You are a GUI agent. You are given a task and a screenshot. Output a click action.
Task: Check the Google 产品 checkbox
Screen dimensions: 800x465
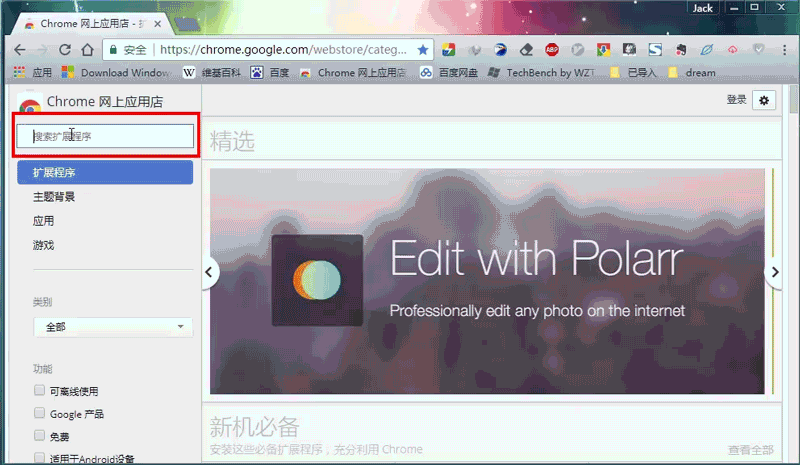[39, 413]
